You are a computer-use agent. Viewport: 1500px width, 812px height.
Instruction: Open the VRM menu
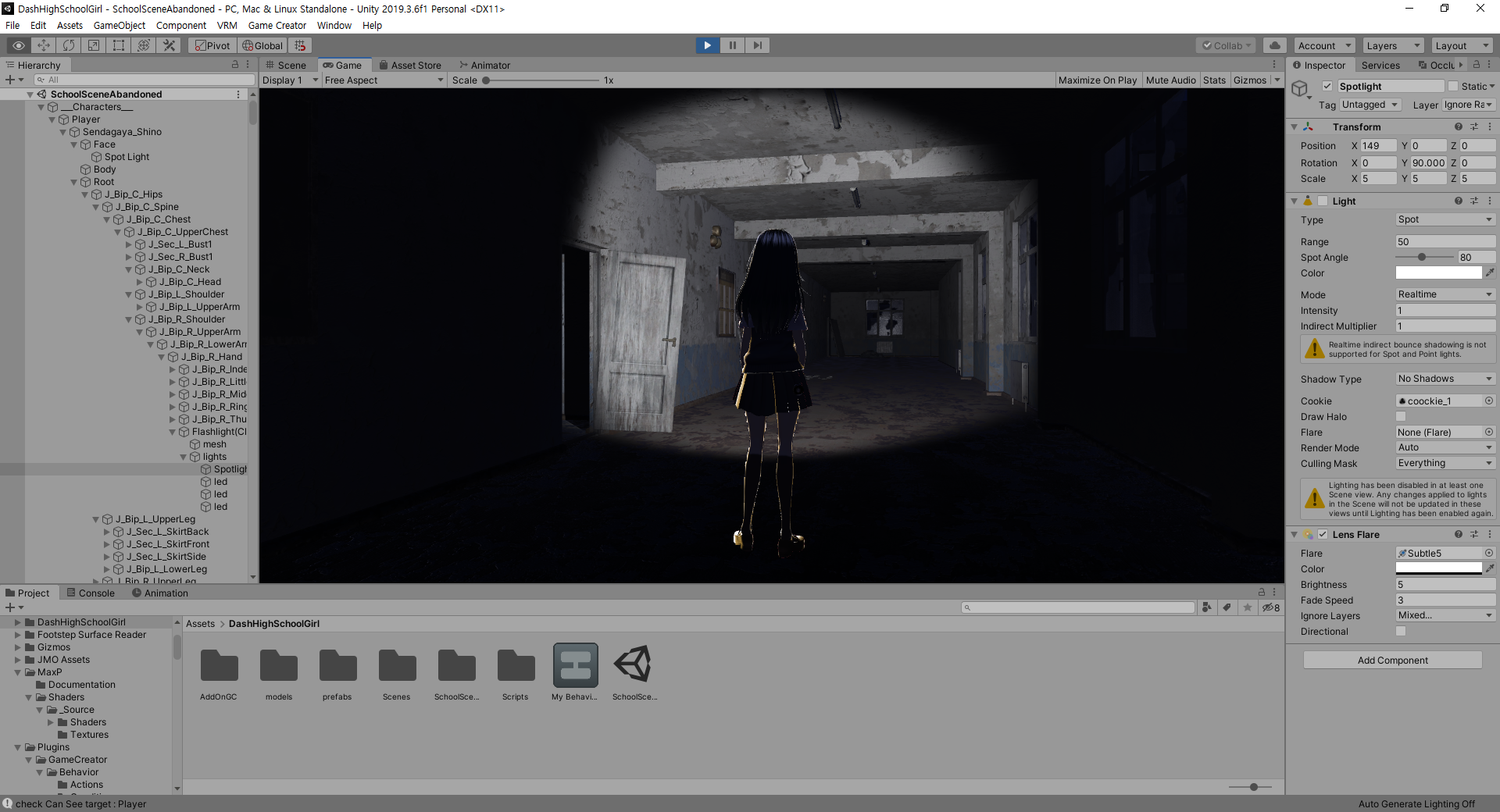(x=227, y=25)
